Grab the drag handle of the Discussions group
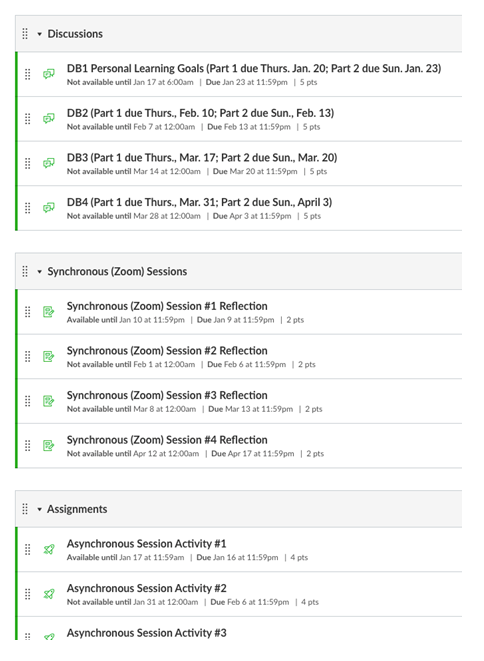 point(25,34)
